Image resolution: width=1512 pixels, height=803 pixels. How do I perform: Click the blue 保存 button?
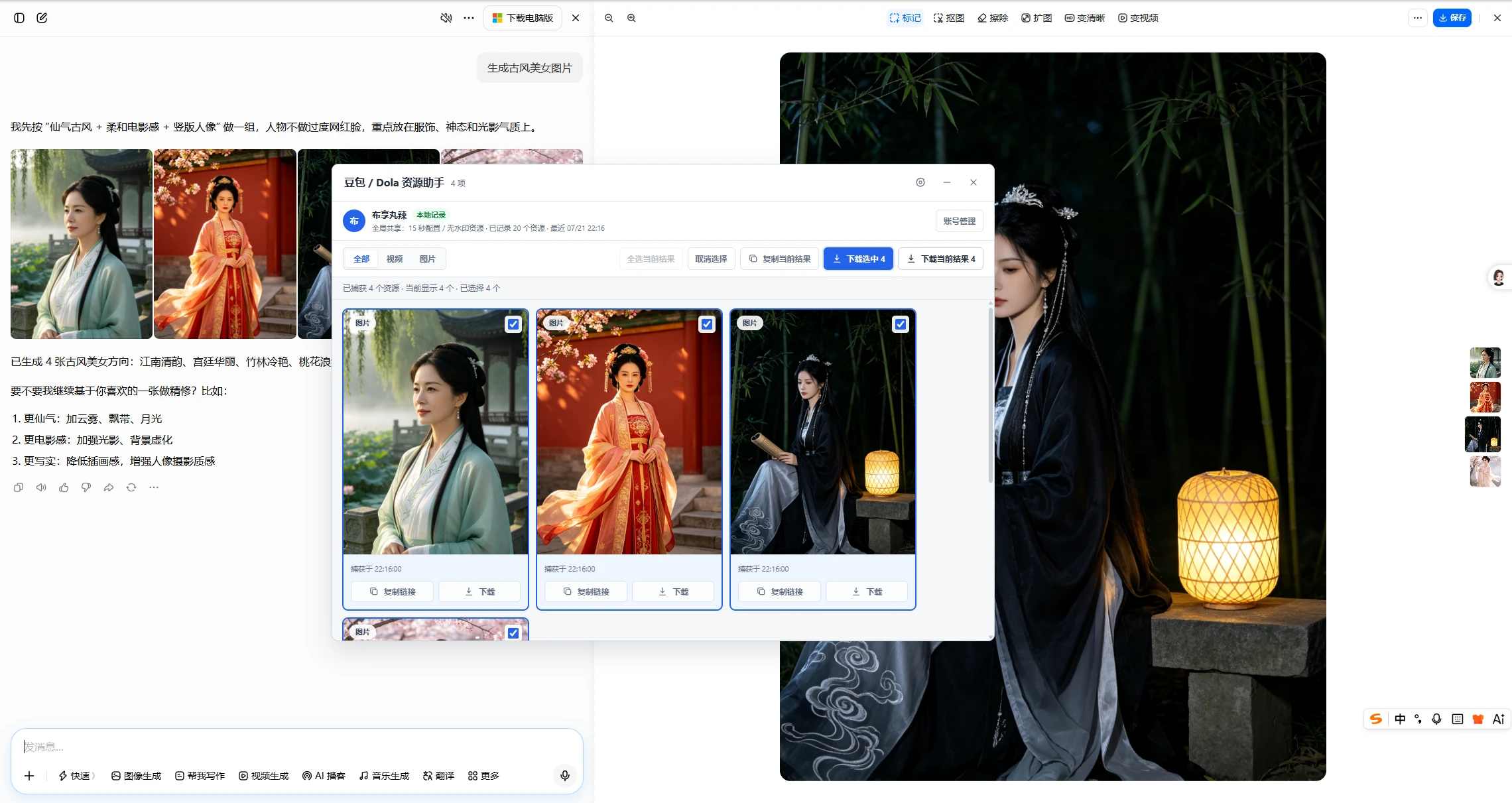1452,18
